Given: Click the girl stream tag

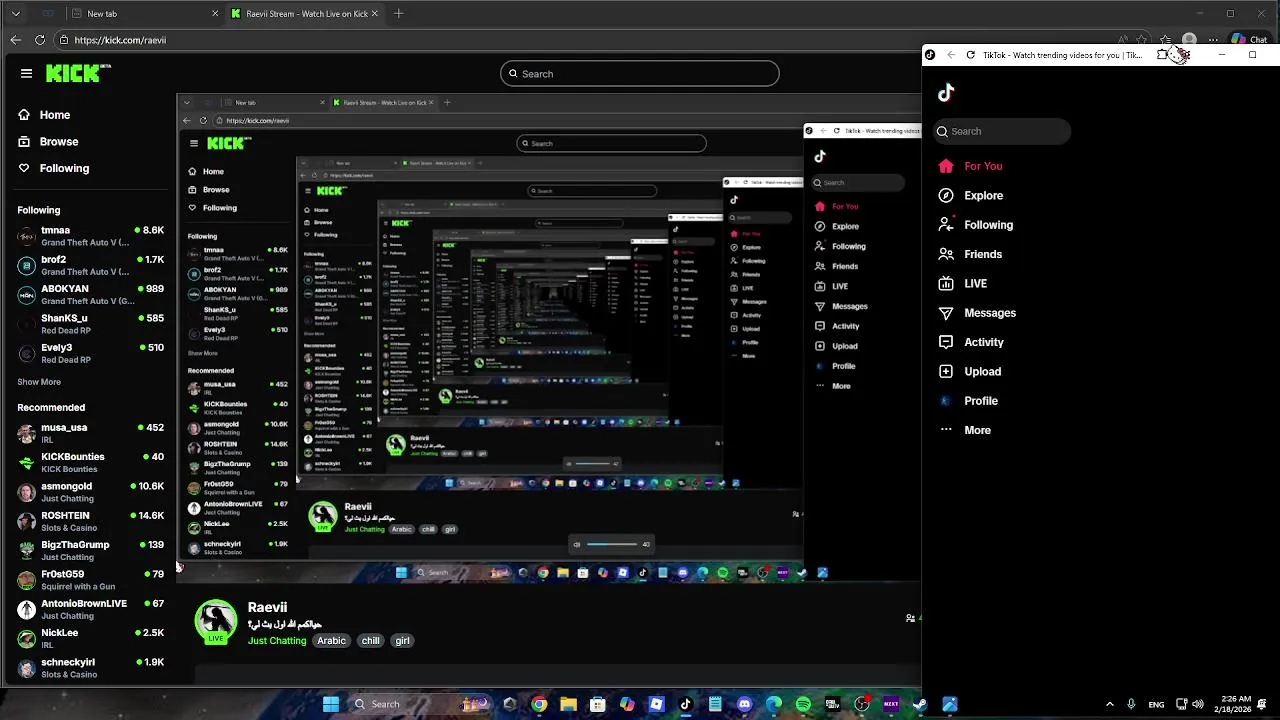Looking at the screenshot, I should click(402, 641).
